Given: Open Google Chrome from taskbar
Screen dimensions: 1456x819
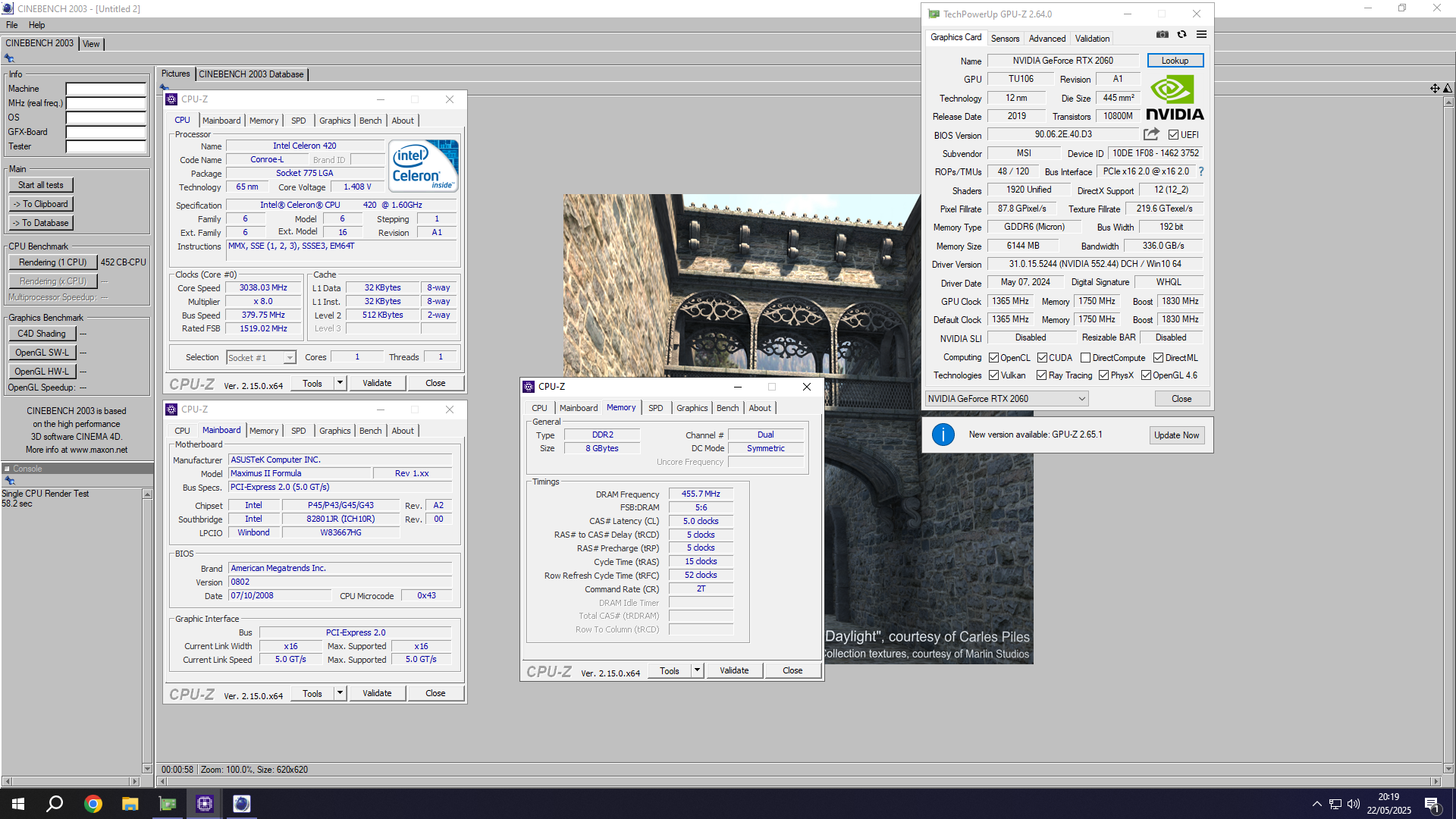Looking at the screenshot, I should [x=93, y=804].
